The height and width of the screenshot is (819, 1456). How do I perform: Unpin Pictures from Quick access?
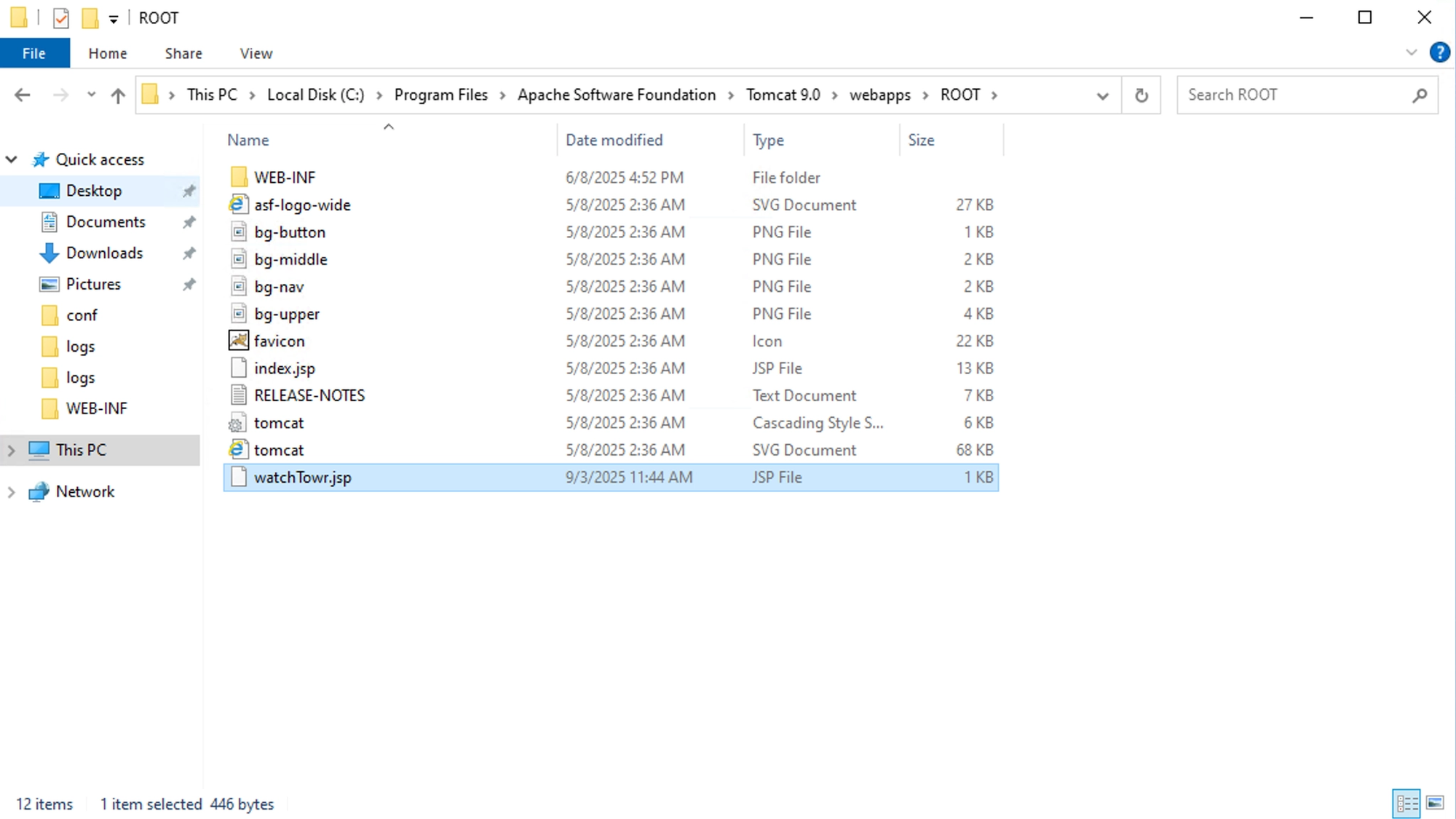189,285
